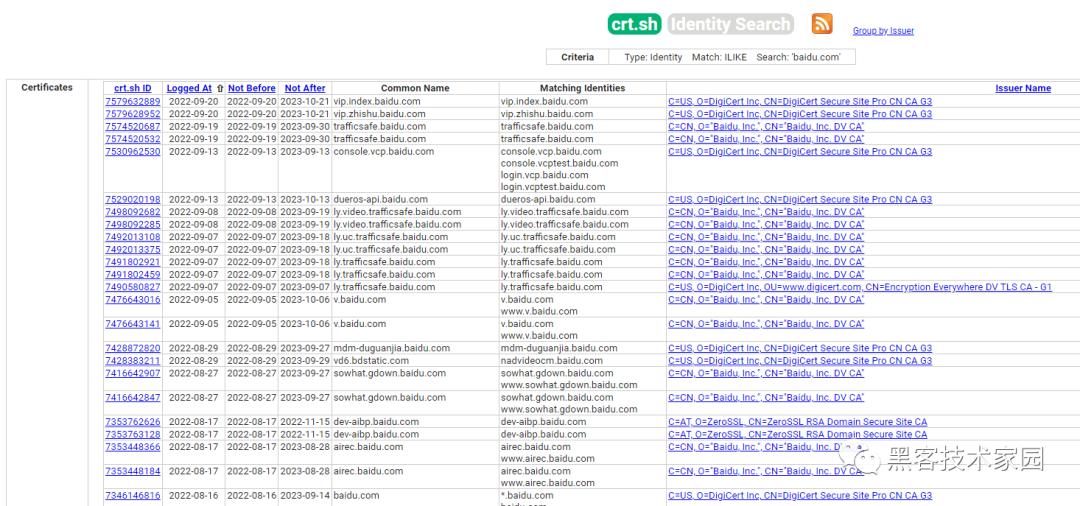Open DigiCert issuer link for mdm-duguanjia.baidu.com
1080x506 pixels.
coord(800,348)
